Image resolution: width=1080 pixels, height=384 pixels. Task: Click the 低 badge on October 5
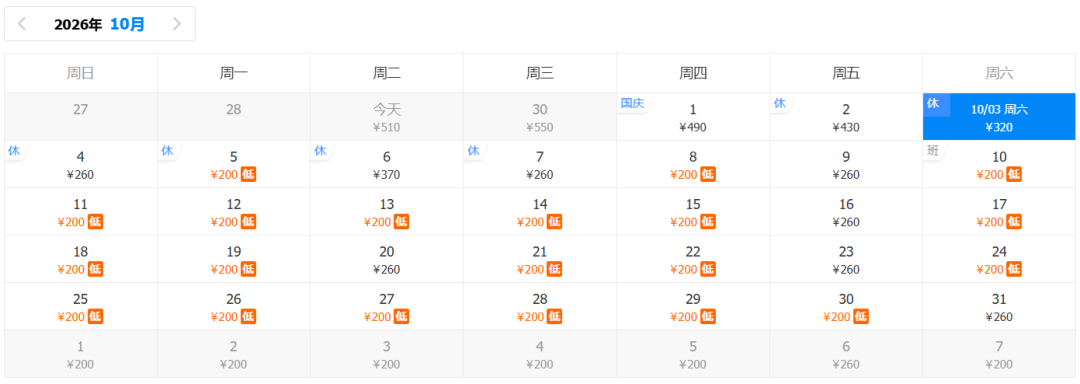(x=248, y=174)
